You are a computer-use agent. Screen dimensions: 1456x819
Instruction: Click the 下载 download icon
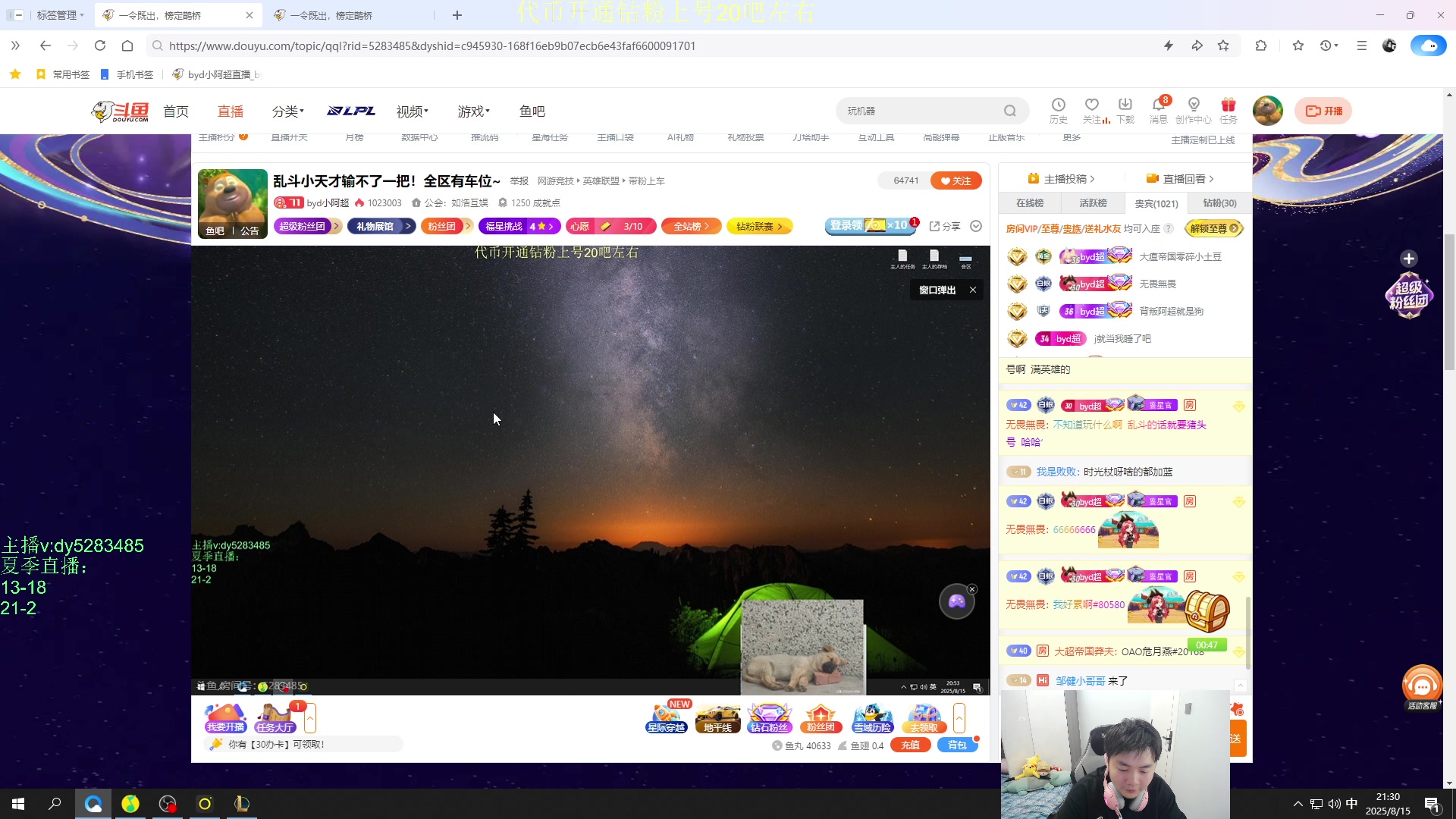tap(1125, 110)
